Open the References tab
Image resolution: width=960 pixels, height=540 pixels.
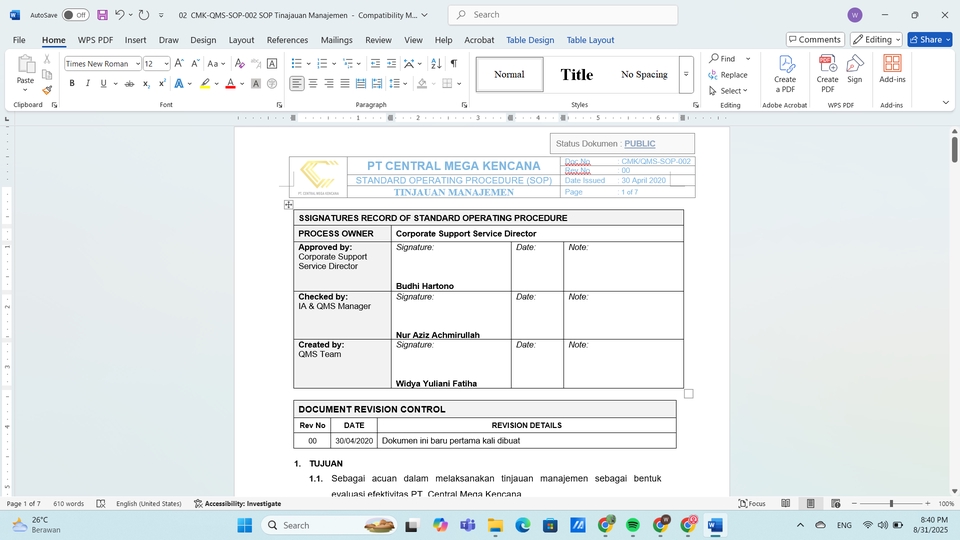coord(287,40)
